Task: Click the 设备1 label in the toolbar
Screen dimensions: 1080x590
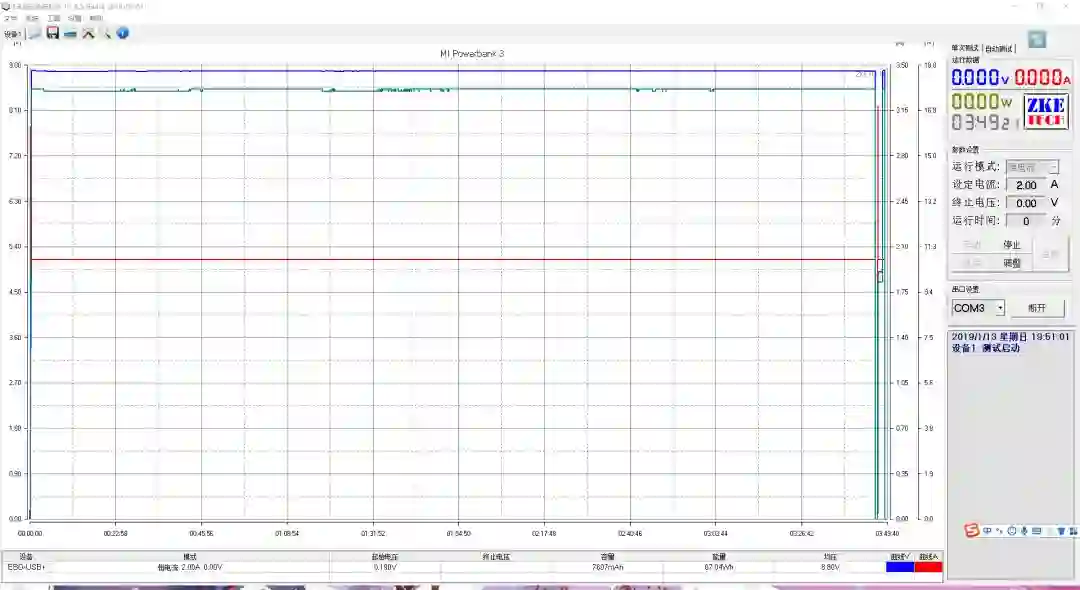Action: click(x=13, y=34)
